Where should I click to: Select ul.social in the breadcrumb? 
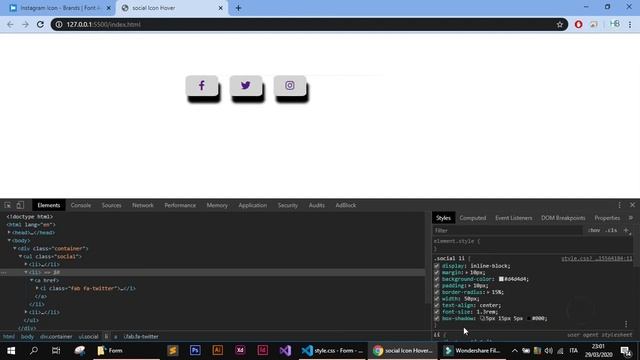pos(89,337)
